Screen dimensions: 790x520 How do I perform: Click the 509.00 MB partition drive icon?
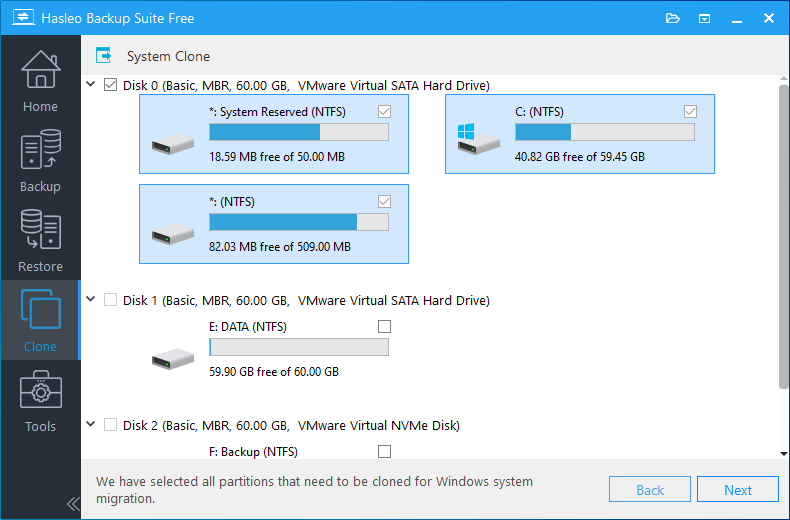(x=173, y=233)
